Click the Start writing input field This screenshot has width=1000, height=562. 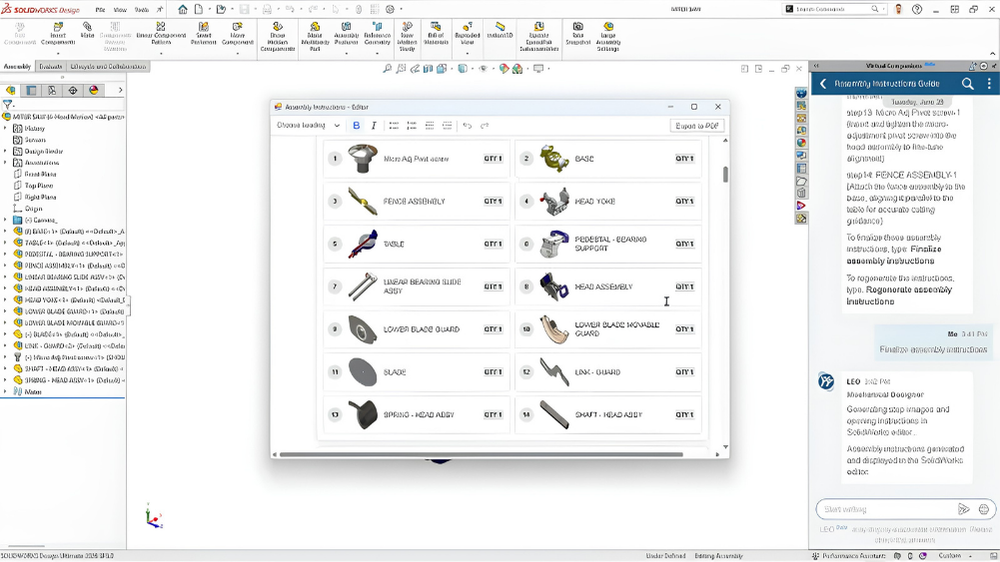[886, 509]
